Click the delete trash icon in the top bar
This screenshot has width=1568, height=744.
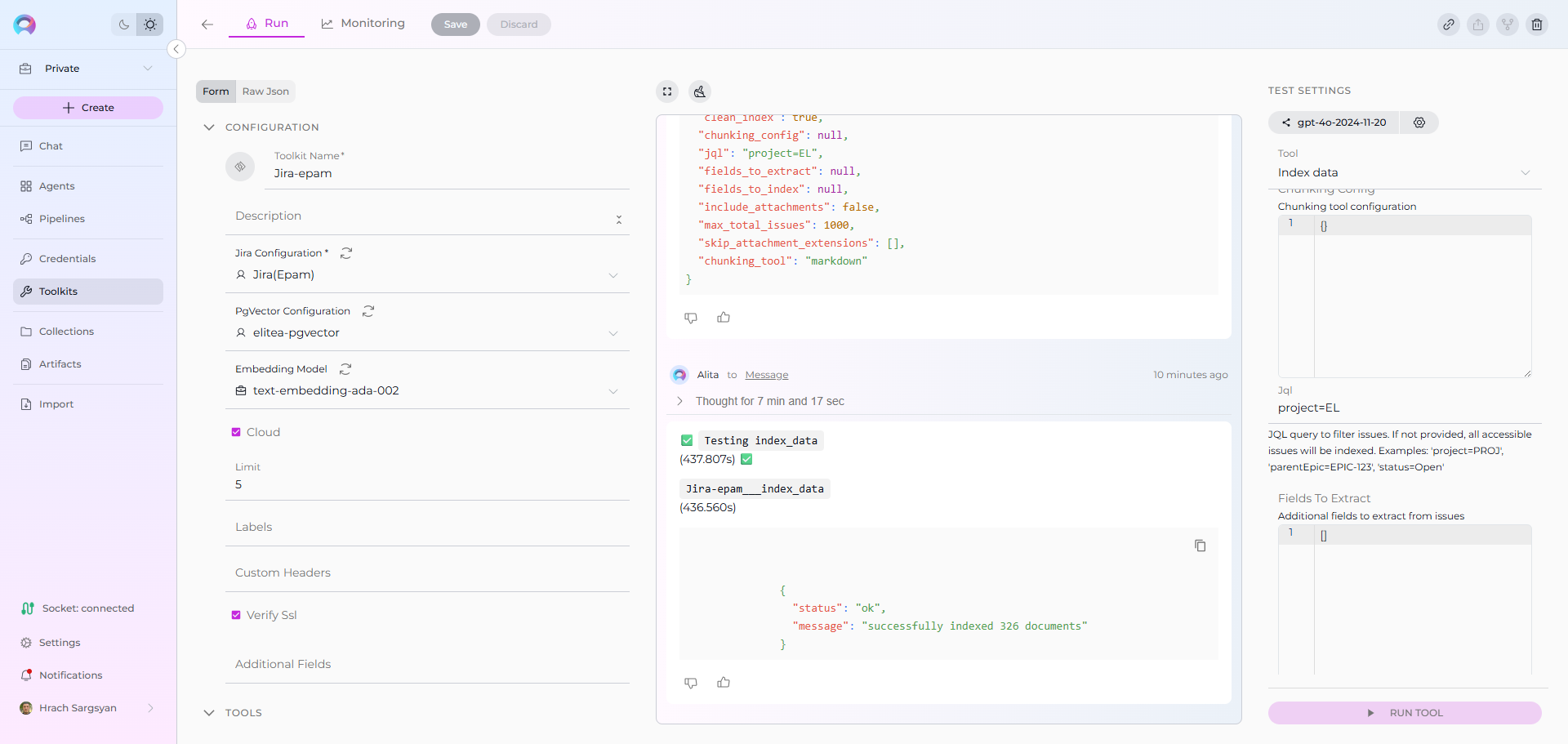(x=1537, y=25)
